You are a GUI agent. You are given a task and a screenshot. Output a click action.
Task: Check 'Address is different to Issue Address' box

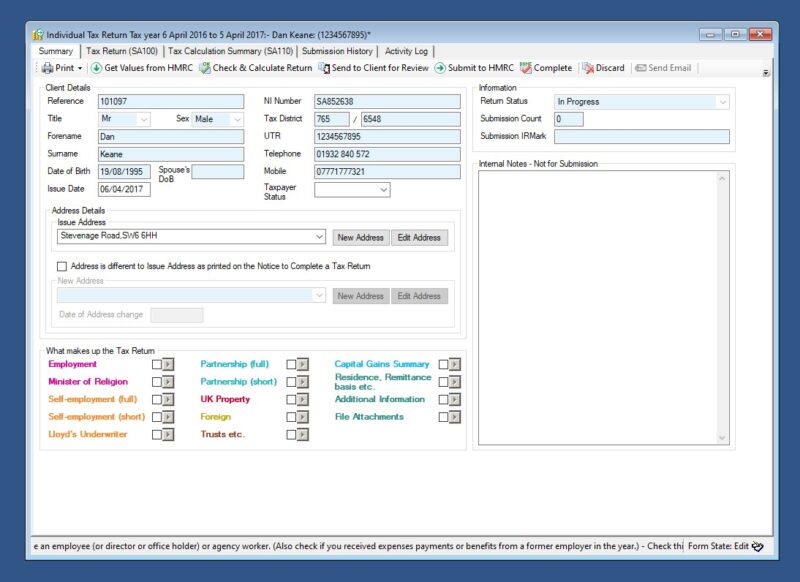pos(62,266)
